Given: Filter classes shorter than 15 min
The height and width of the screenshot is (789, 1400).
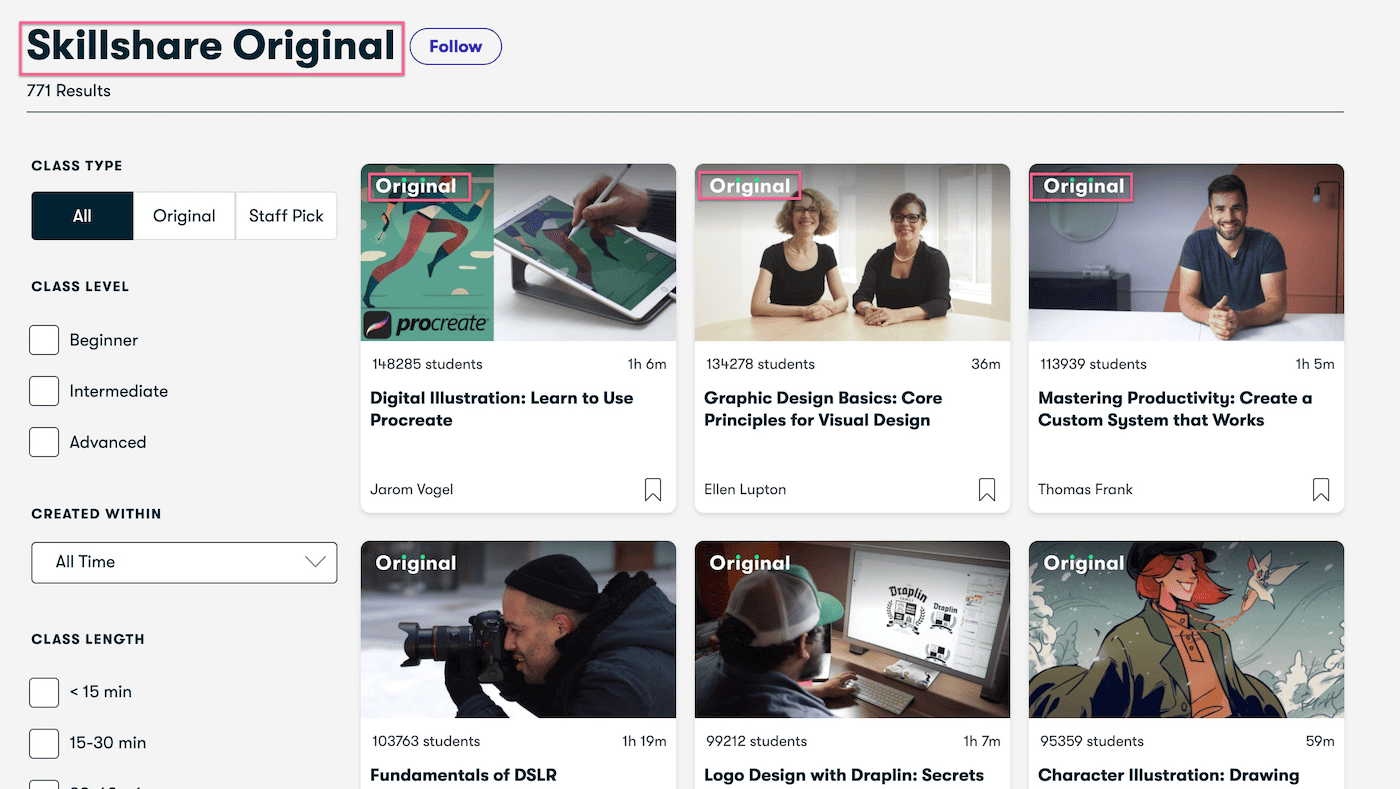Looking at the screenshot, I should pos(44,692).
